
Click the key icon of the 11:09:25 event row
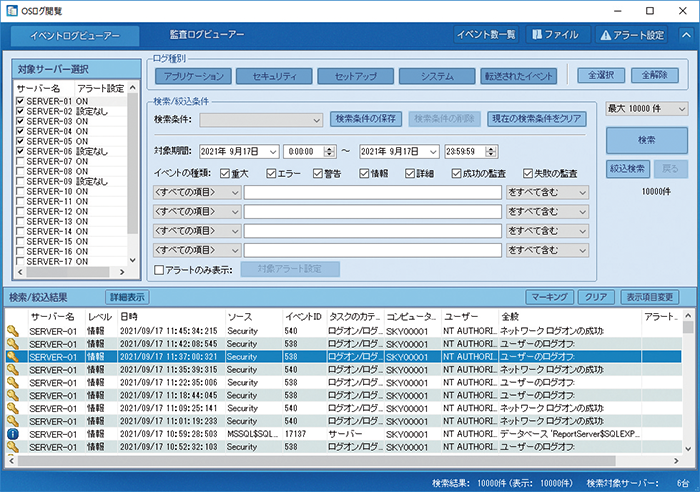(x=13, y=409)
